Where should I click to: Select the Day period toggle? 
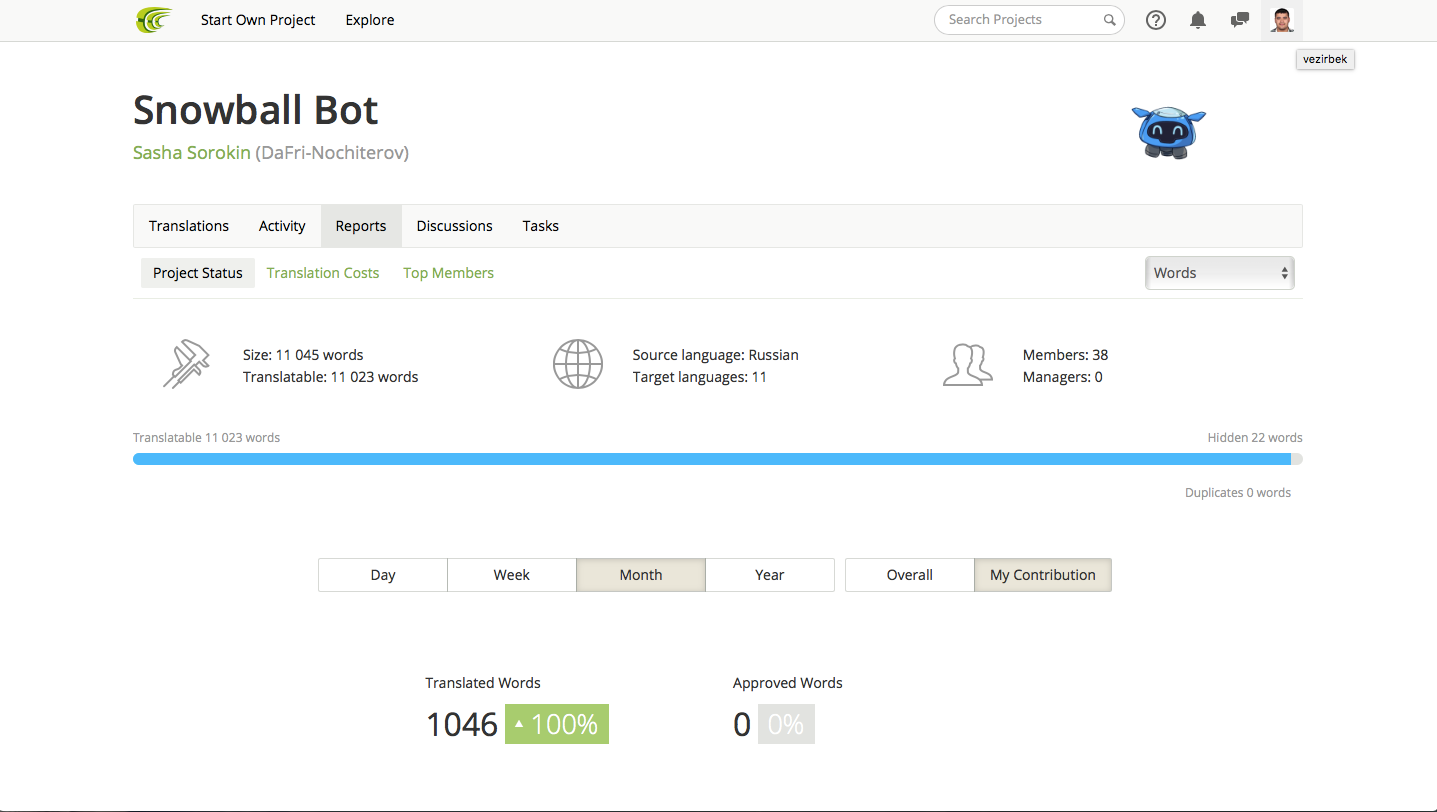[x=383, y=575]
